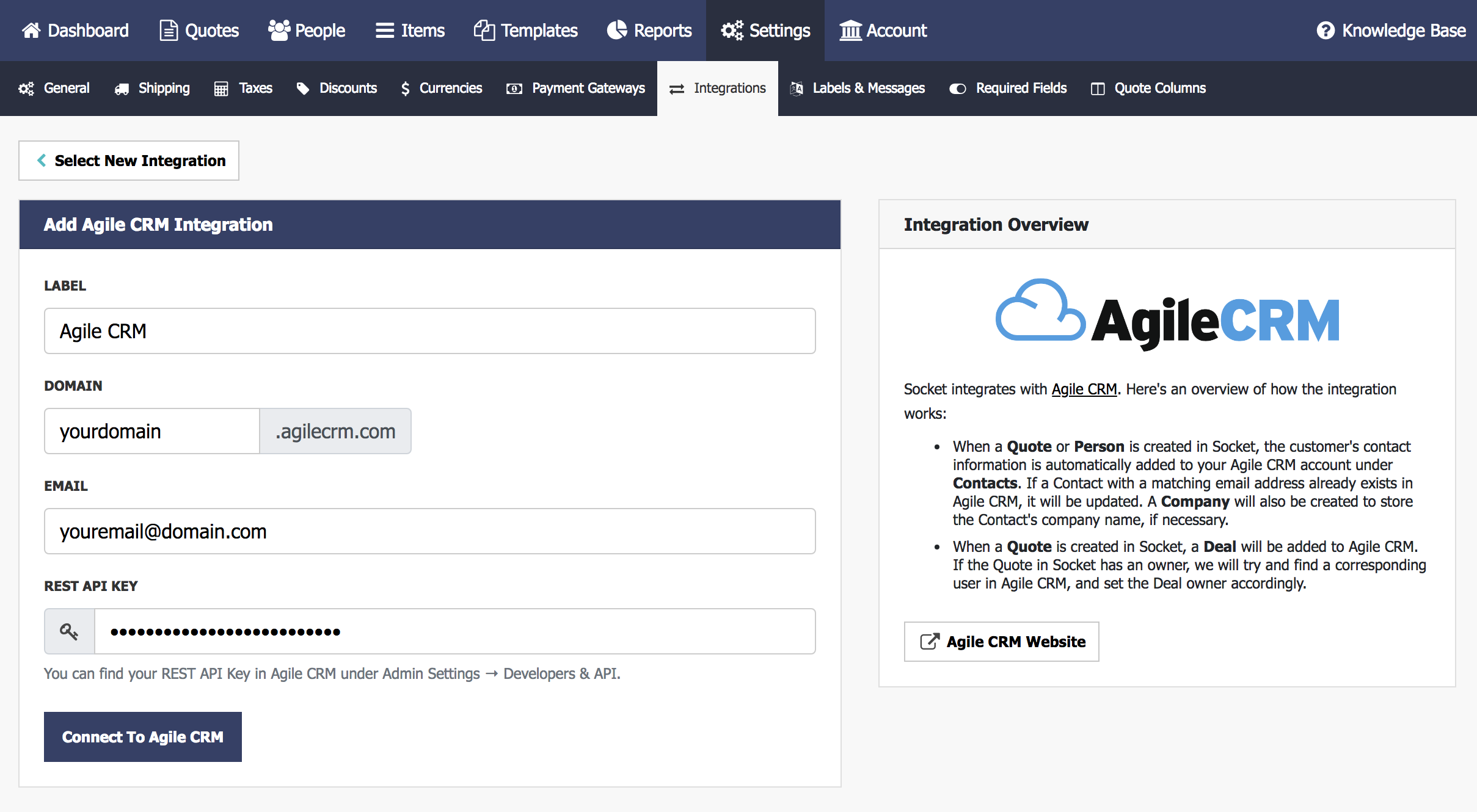Screen dimensions: 1477x812
Task: Click into the Domain input field
Action: 152,431
